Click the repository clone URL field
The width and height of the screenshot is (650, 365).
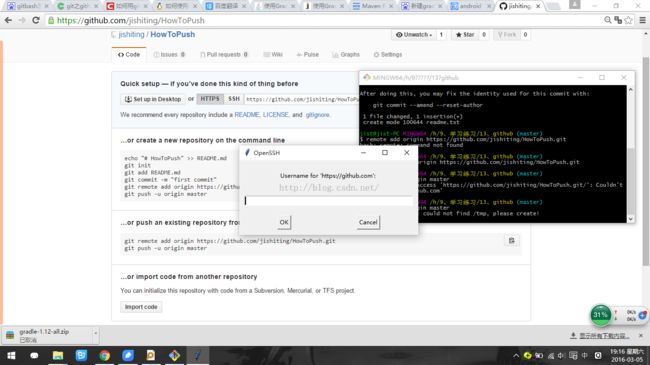coord(302,99)
